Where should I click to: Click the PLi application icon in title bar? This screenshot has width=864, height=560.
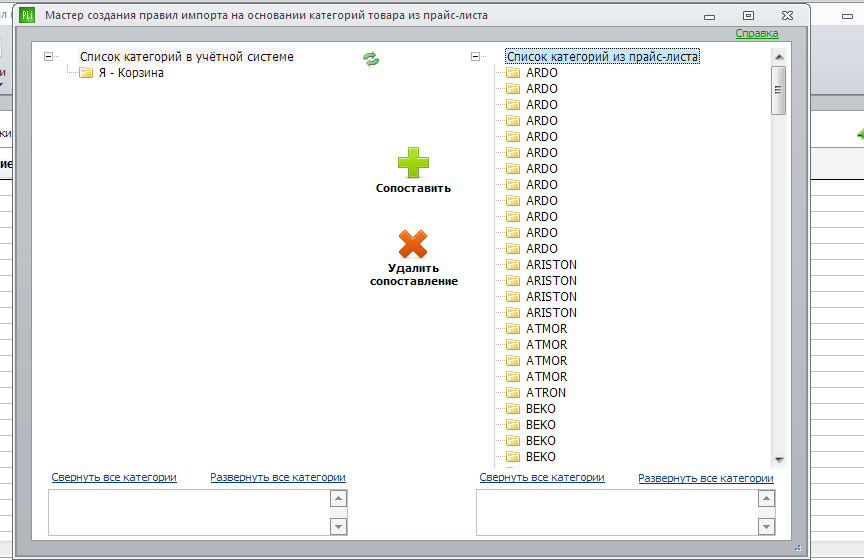click(27, 15)
